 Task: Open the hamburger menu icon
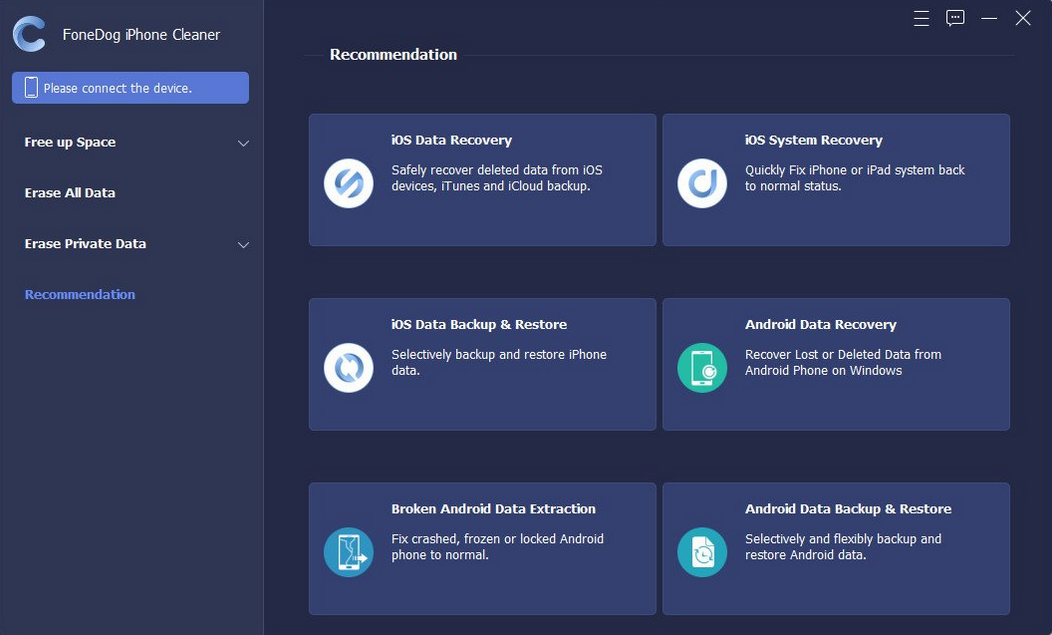[x=921, y=18]
